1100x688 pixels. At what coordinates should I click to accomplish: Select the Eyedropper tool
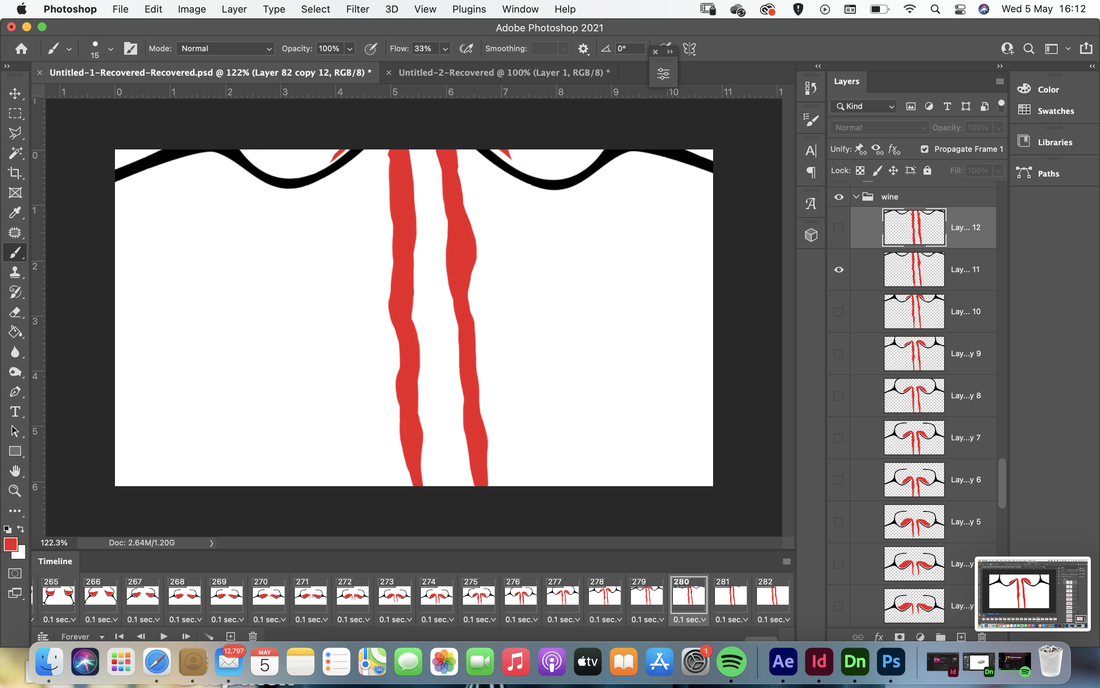[x=15, y=213]
